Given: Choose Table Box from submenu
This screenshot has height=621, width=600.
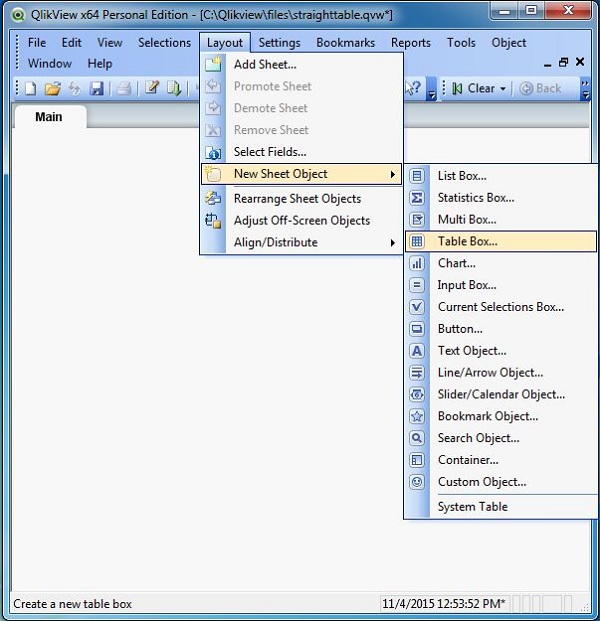Looking at the screenshot, I should [x=501, y=241].
